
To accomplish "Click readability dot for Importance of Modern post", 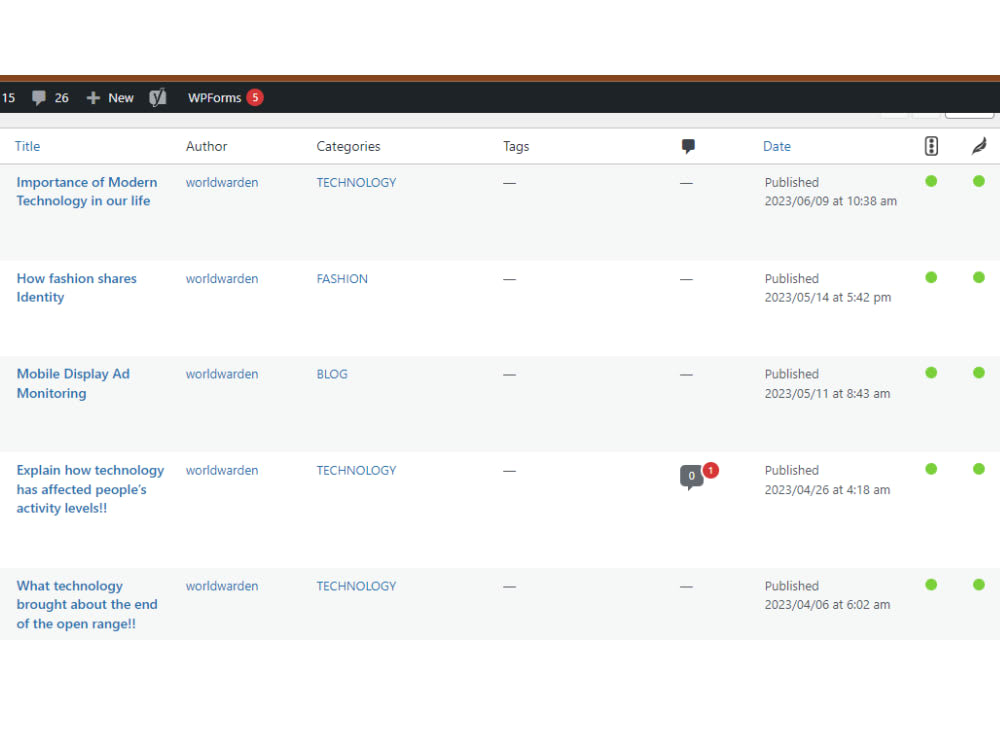I will [979, 181].
